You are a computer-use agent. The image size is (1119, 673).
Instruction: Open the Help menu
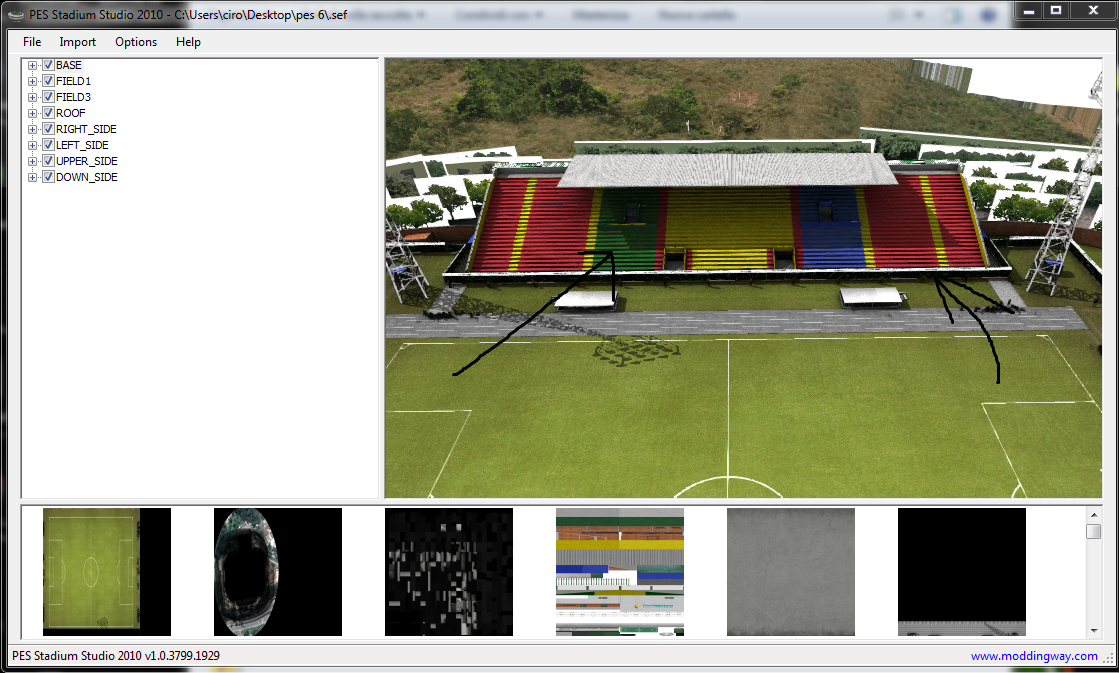point(188,42)
